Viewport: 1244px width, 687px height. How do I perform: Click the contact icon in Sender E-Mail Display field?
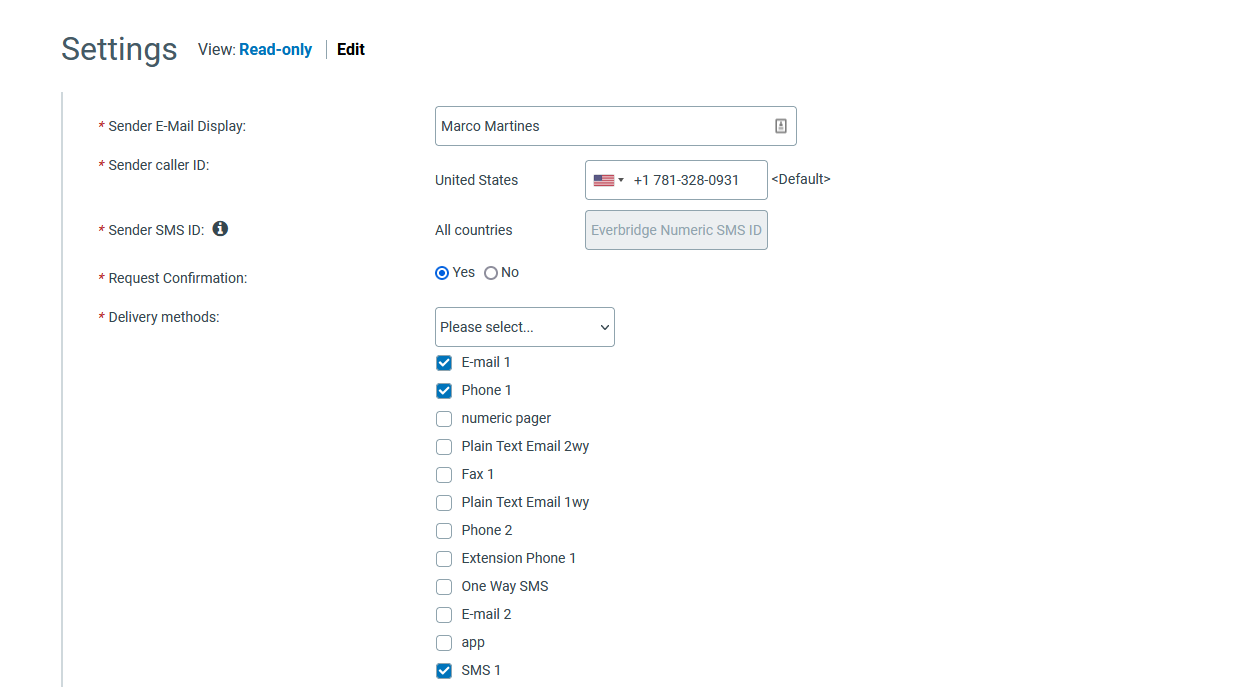click(779, 124)
